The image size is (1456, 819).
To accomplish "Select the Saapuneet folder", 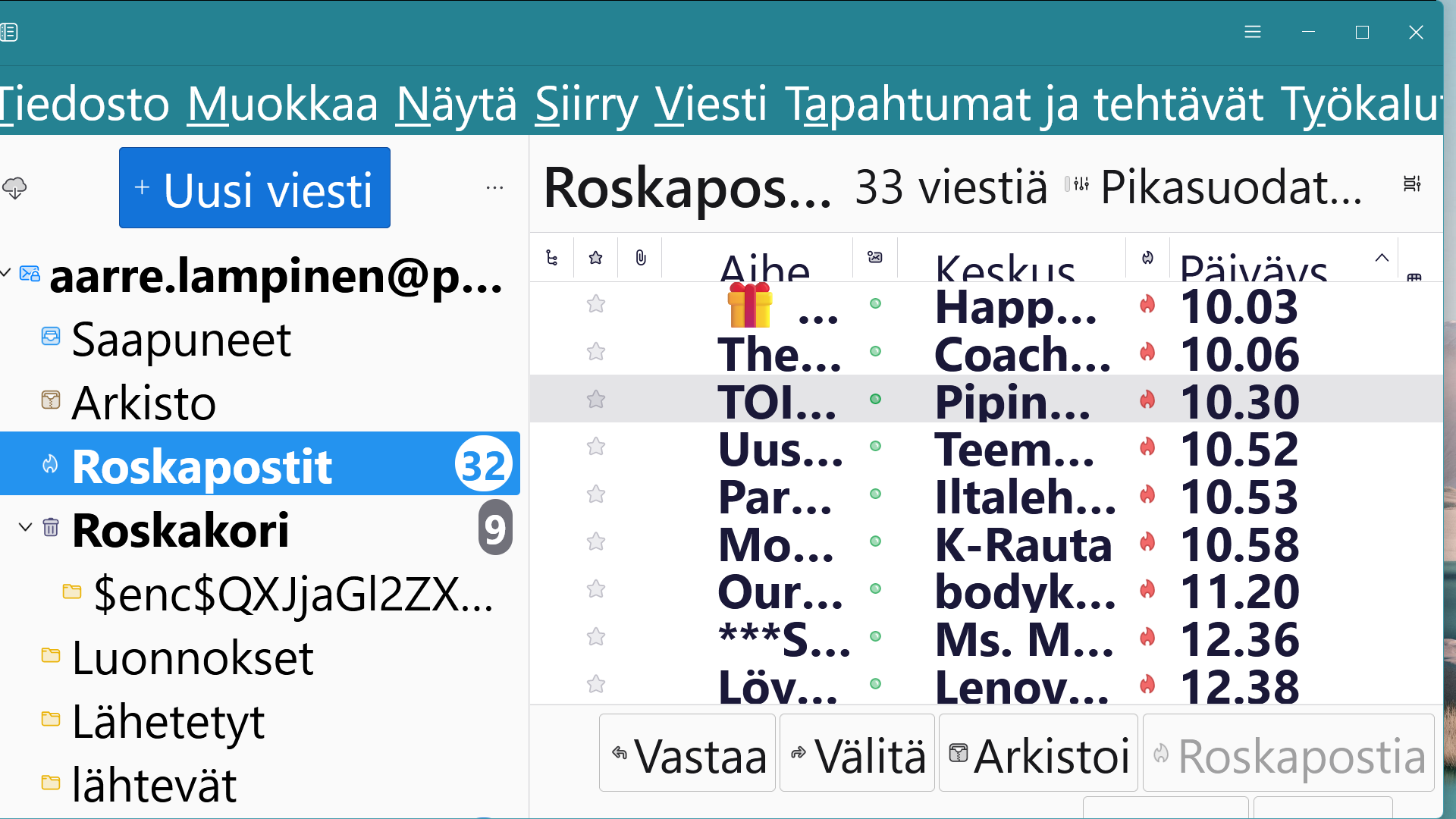I will tap(180, 339).
